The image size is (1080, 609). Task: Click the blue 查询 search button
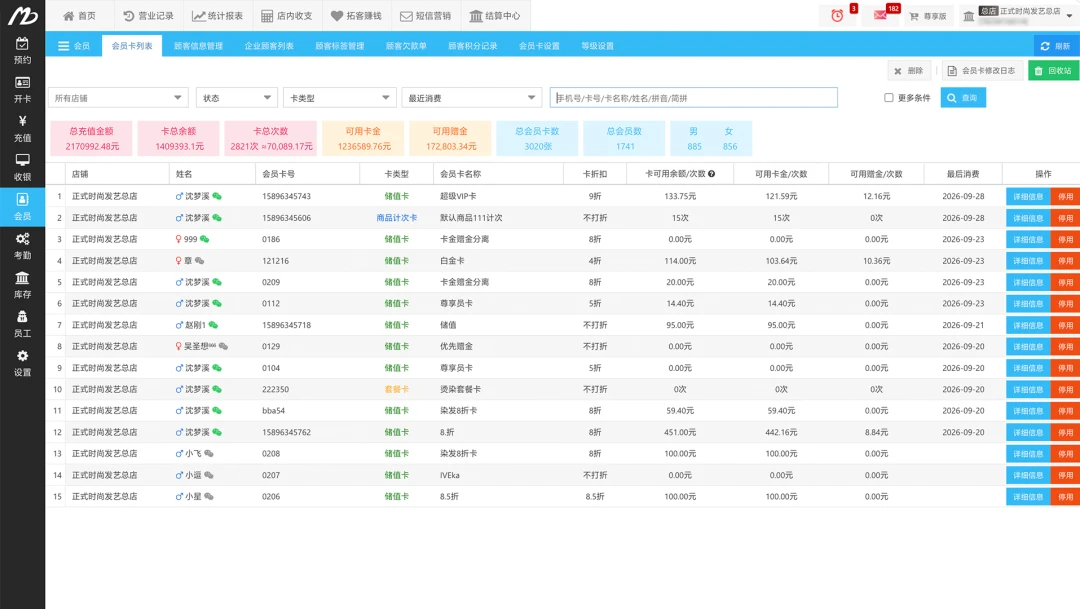tap(963, 98)
